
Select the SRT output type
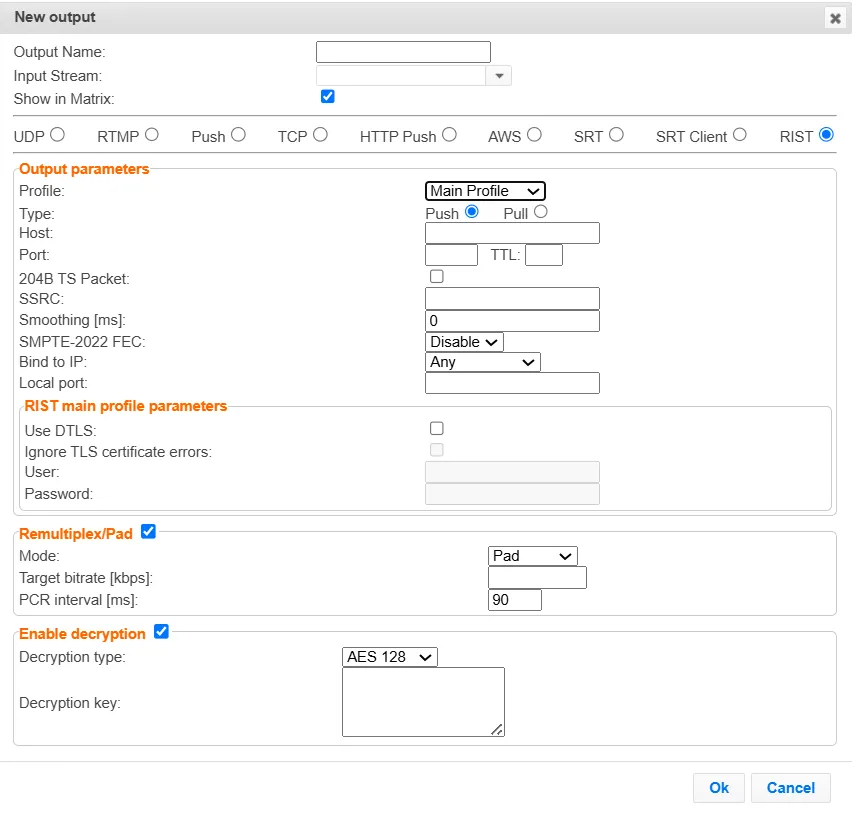click(616, 135)
